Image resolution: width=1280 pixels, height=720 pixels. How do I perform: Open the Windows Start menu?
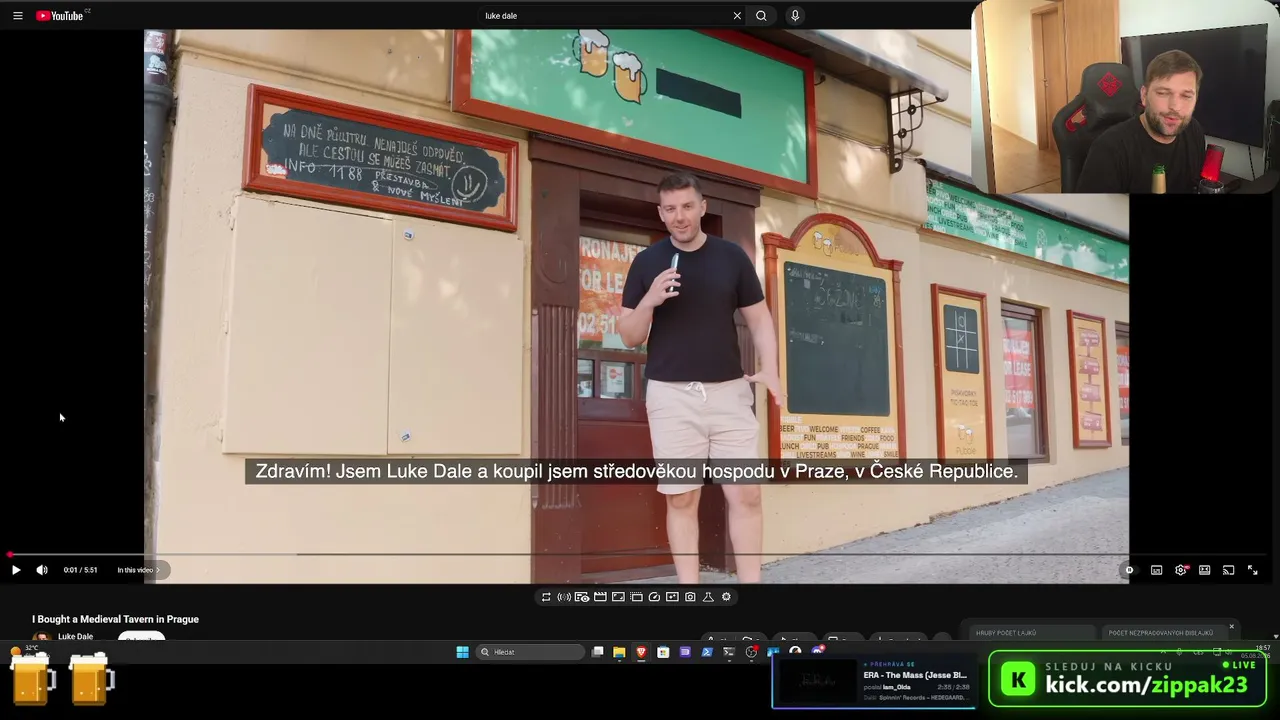coord(462,652)
